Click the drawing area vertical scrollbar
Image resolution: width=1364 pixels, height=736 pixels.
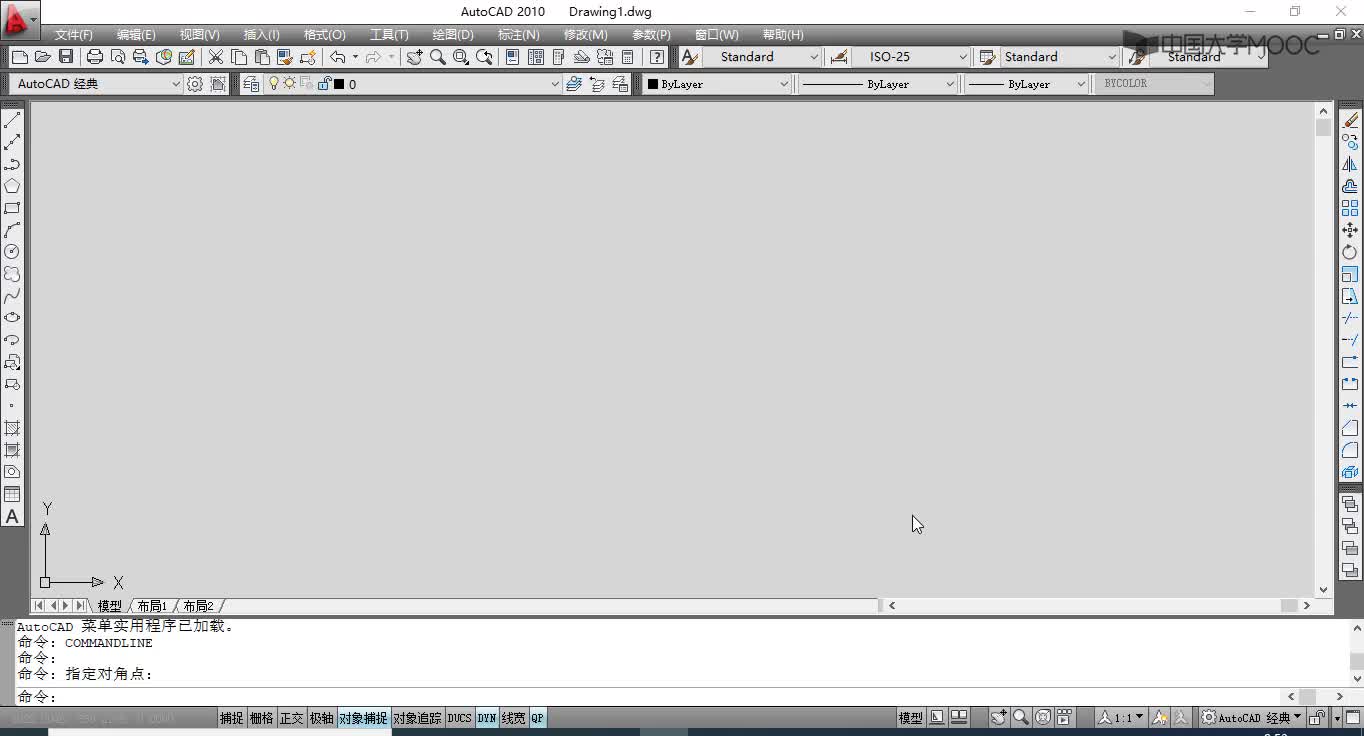tap(1324, 350)
